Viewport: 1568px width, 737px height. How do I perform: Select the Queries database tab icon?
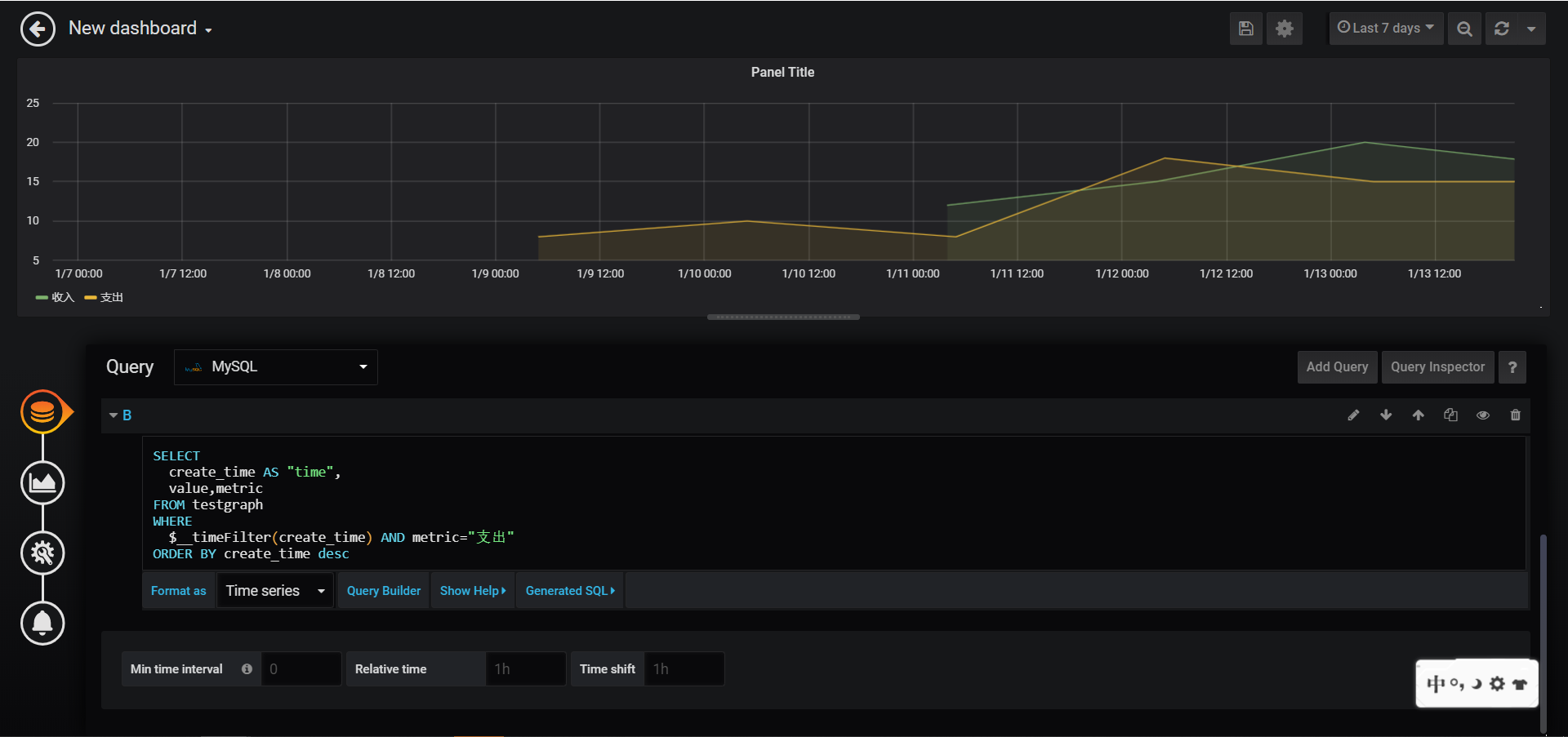pyautogui.click(x=42, y=412)
